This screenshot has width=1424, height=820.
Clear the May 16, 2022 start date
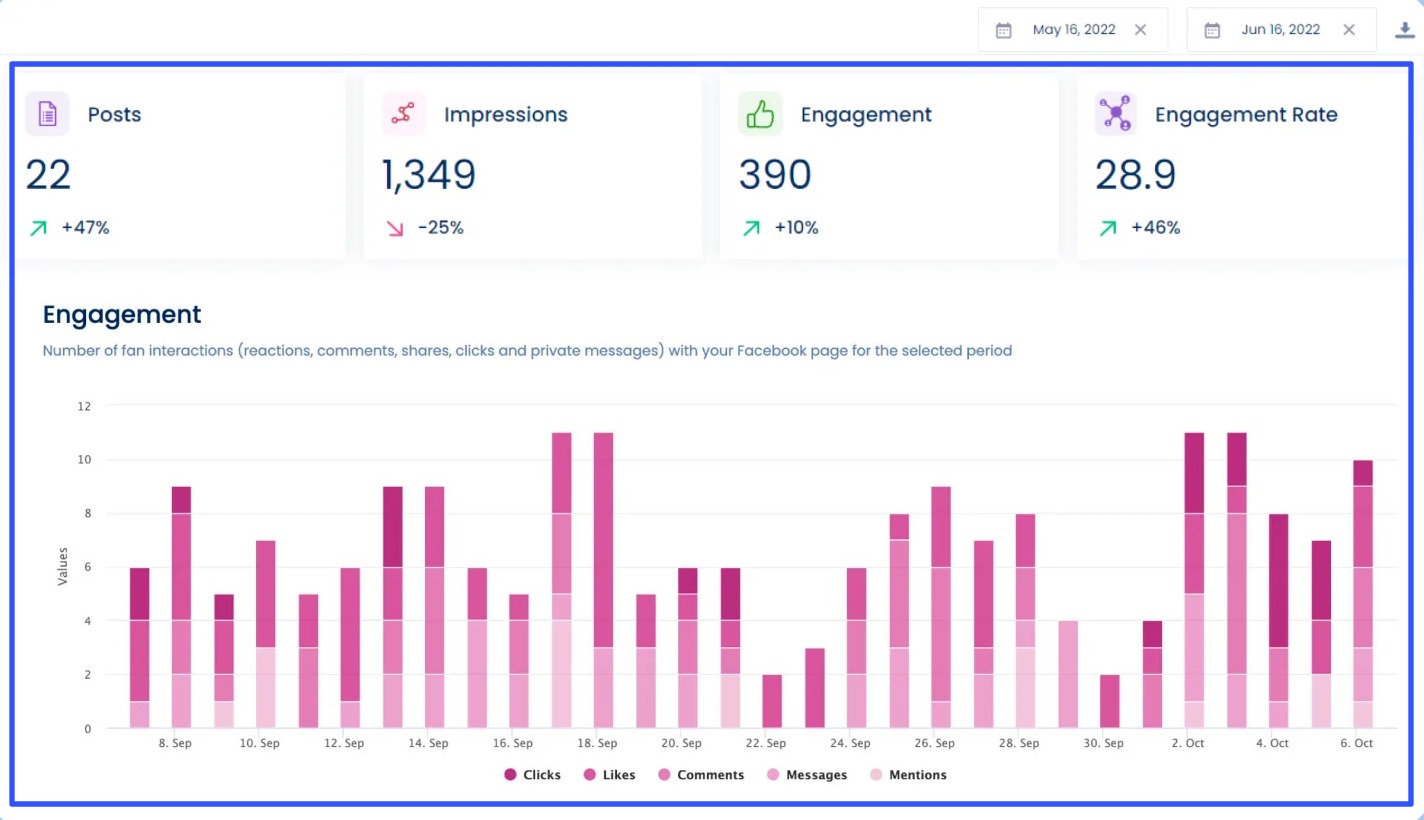pyautogui.click(x=1140, y=29)
